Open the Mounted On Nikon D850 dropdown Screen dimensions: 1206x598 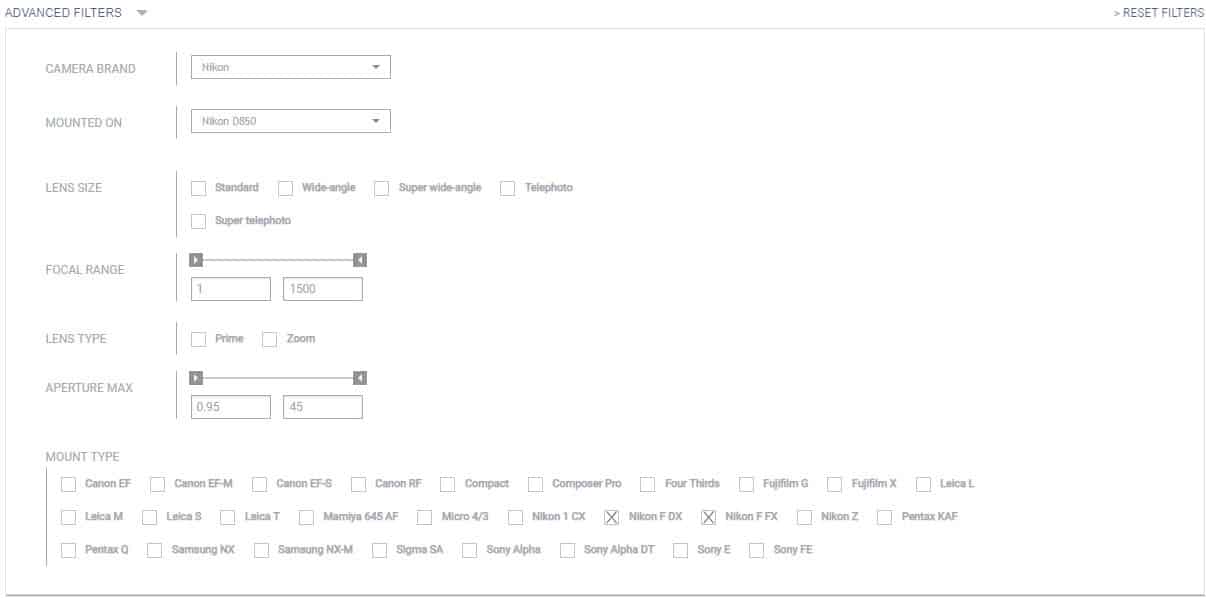point(290,121)
